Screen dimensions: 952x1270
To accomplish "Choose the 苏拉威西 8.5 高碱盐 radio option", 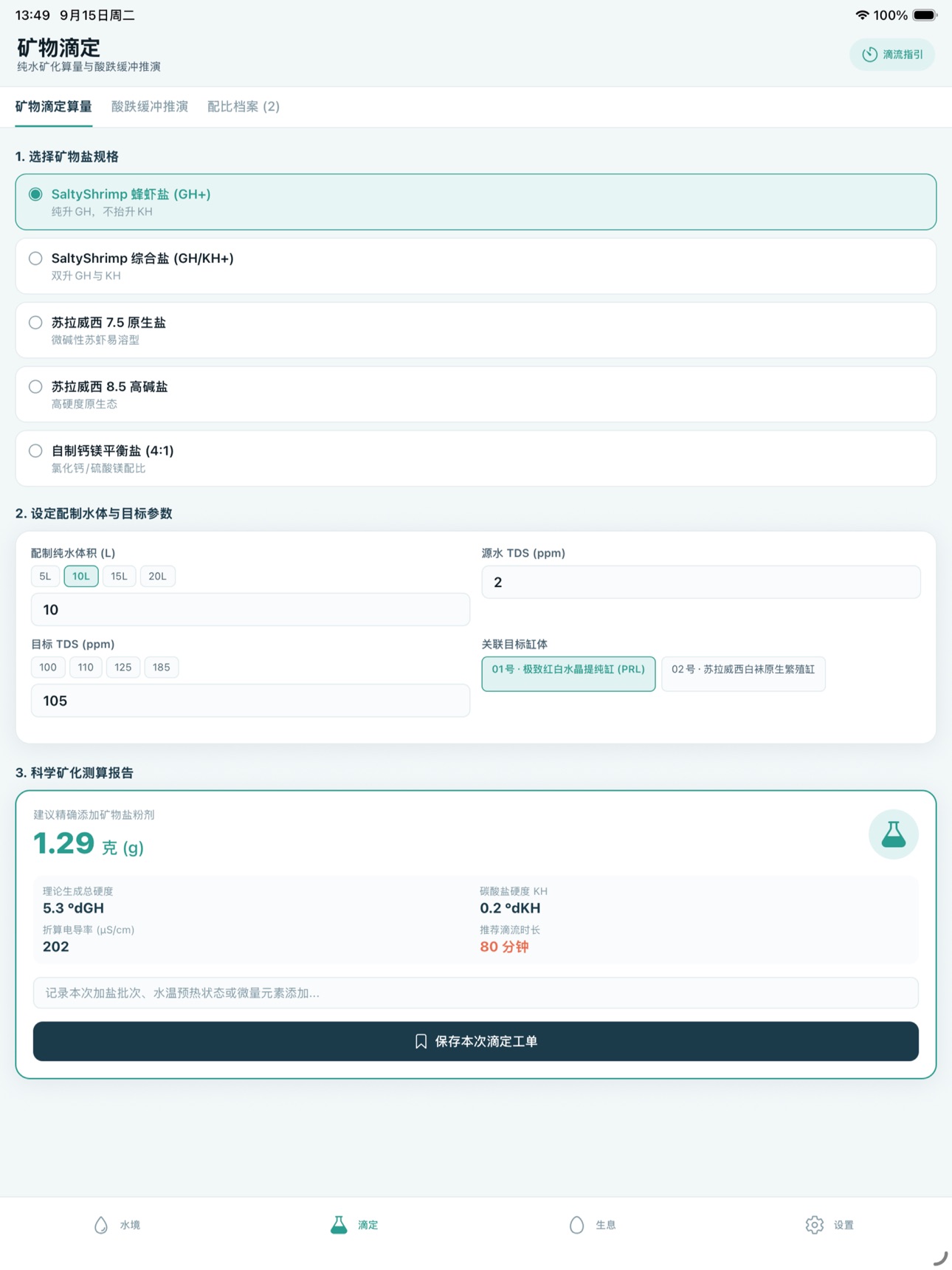I will click(x=476, y=395).
